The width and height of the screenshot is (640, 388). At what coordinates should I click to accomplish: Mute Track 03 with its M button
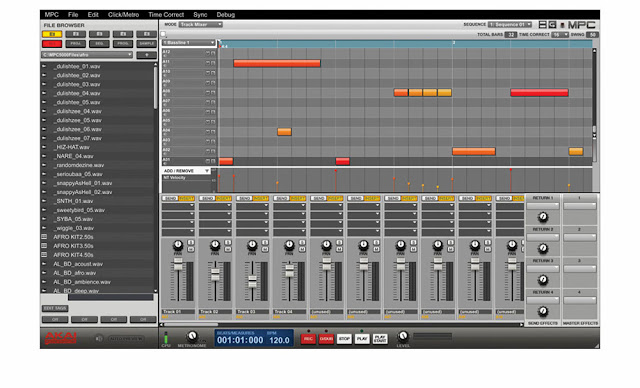point(265,249)
